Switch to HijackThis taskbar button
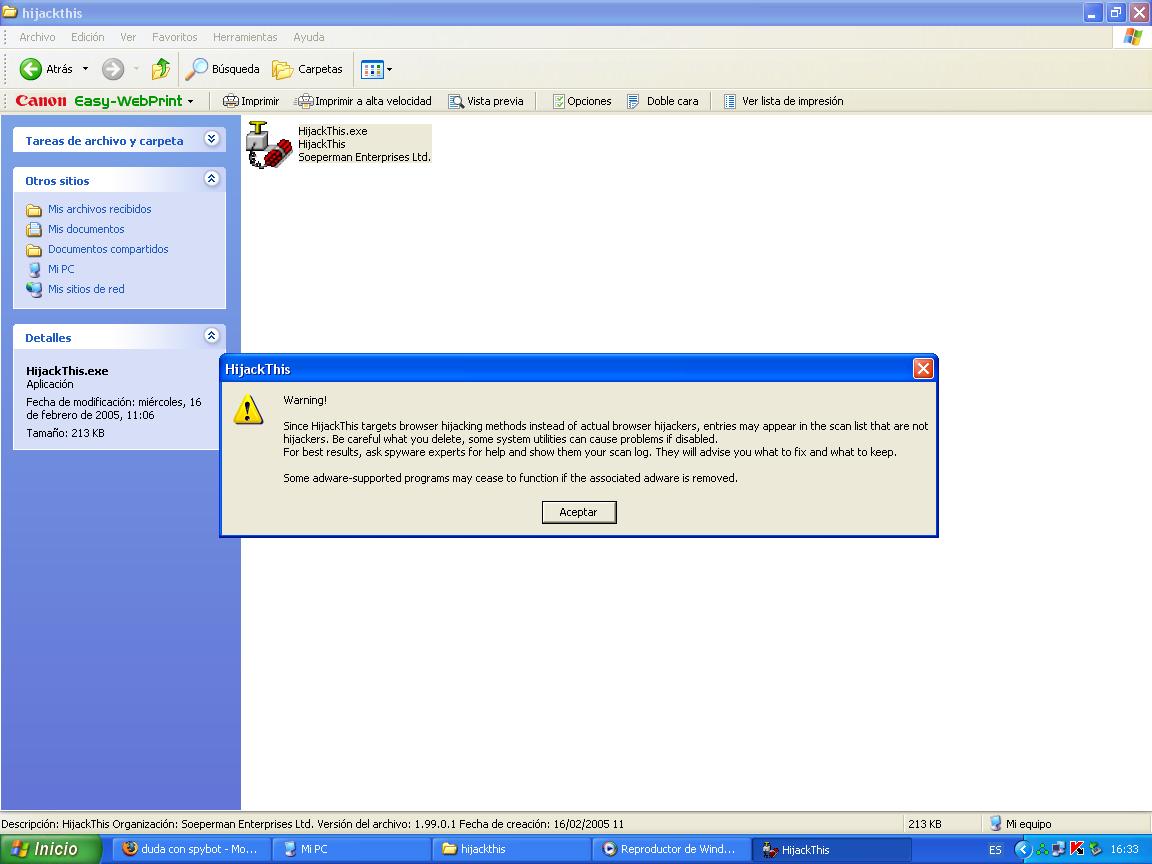This screenshot has width=1152, height=864. [x=831, y=849]
